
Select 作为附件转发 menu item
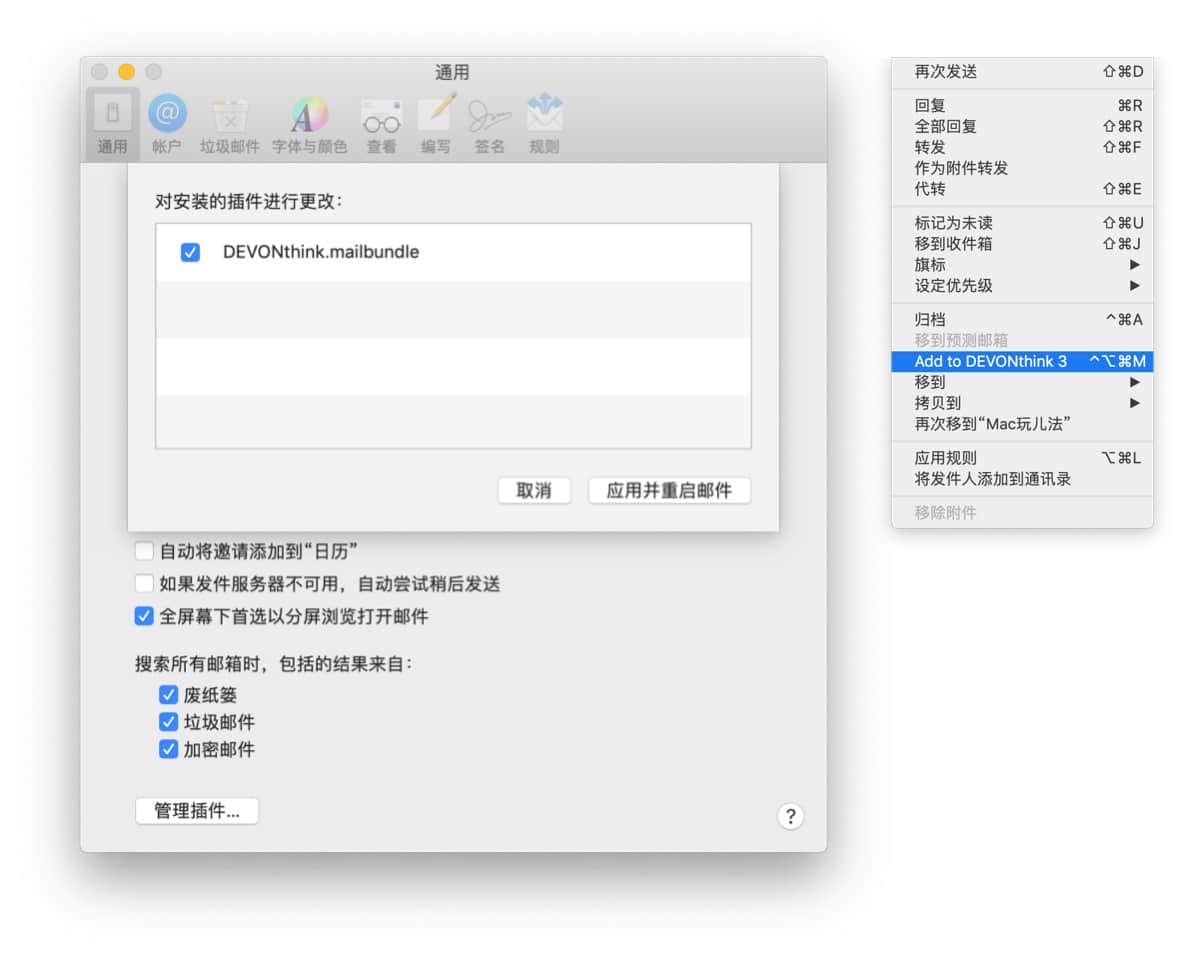pyautogui.click(x=1022, y=168)
